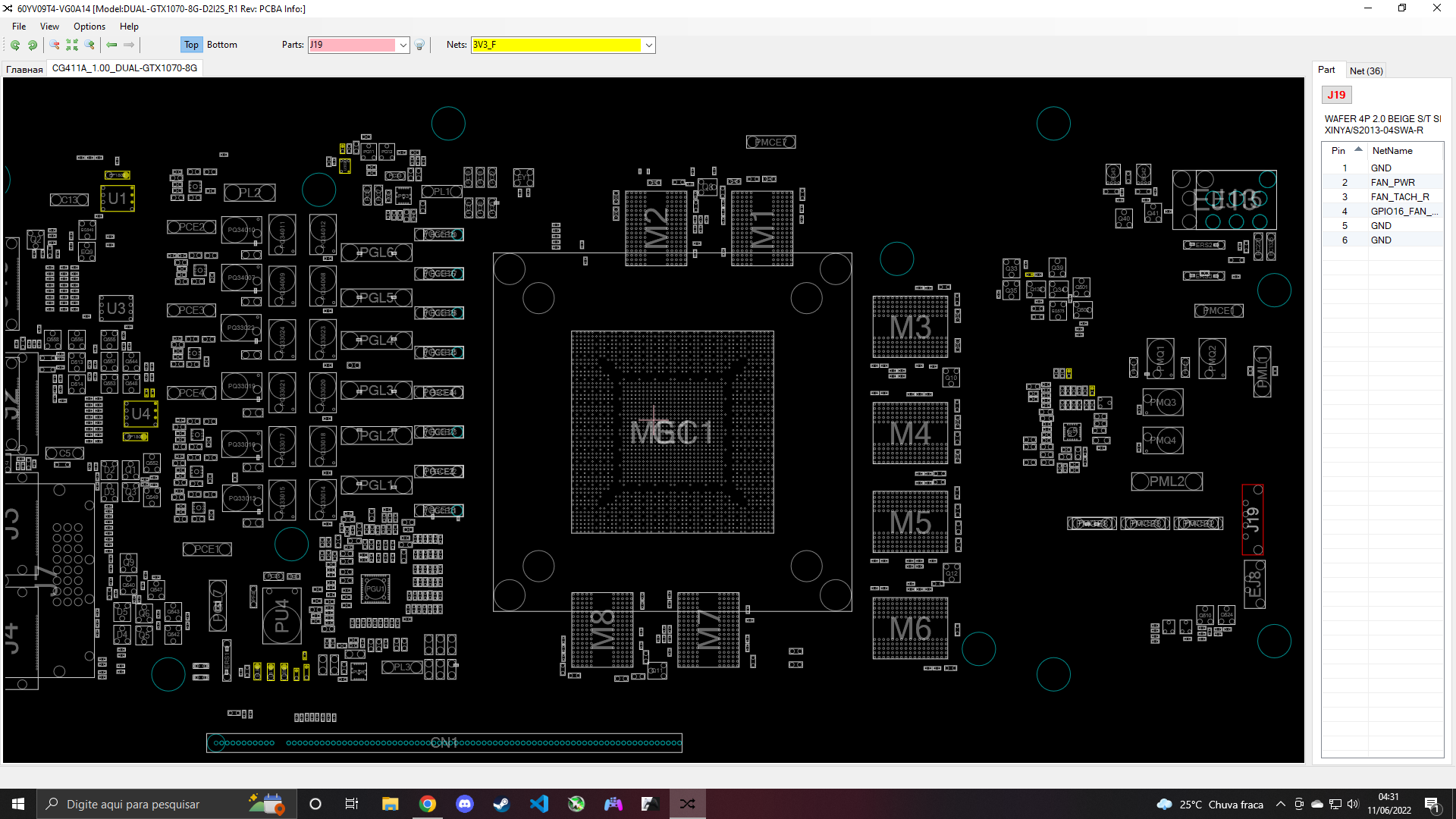Show hidden system tray icons
This screenshot has width=1456, height=819.
1281,804
